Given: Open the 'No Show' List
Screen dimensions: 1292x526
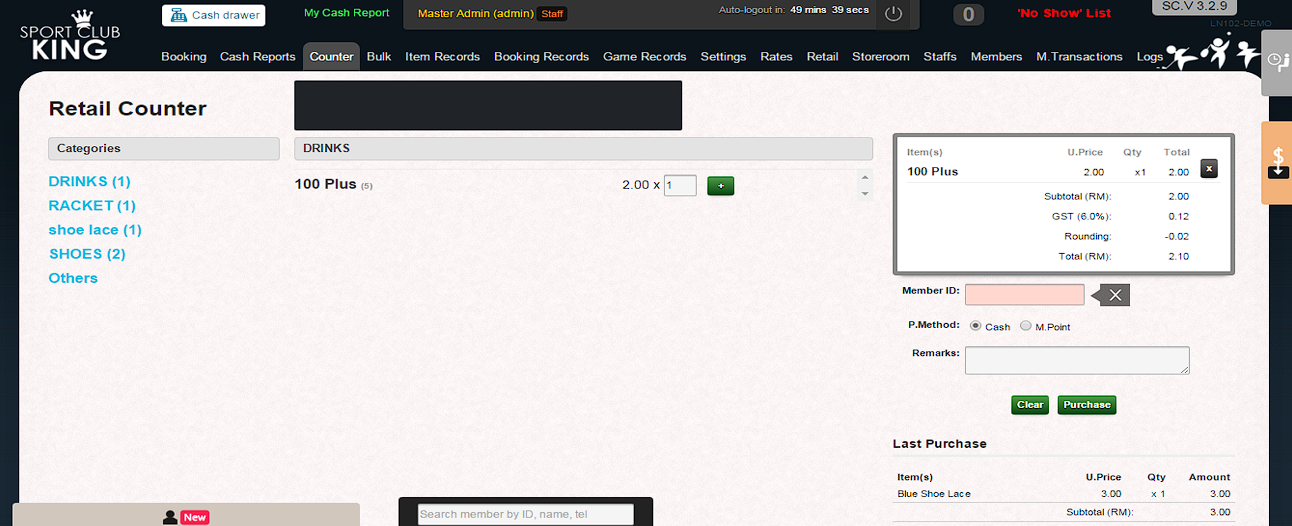Looking at the screenshot, I should [1063, 14].
